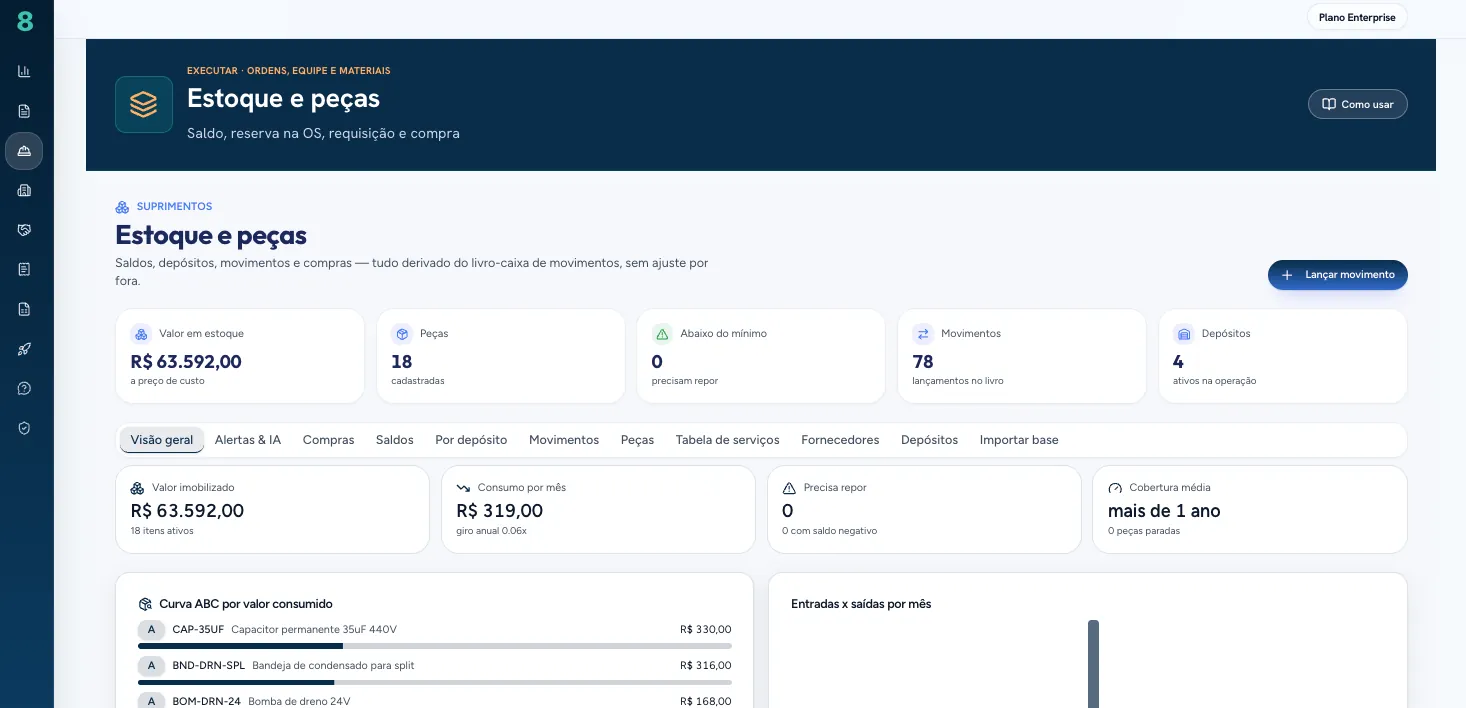Click the A badge beside CAP-35UF
The height and width of the screenshot is (708, 1466).
point(151,630)
